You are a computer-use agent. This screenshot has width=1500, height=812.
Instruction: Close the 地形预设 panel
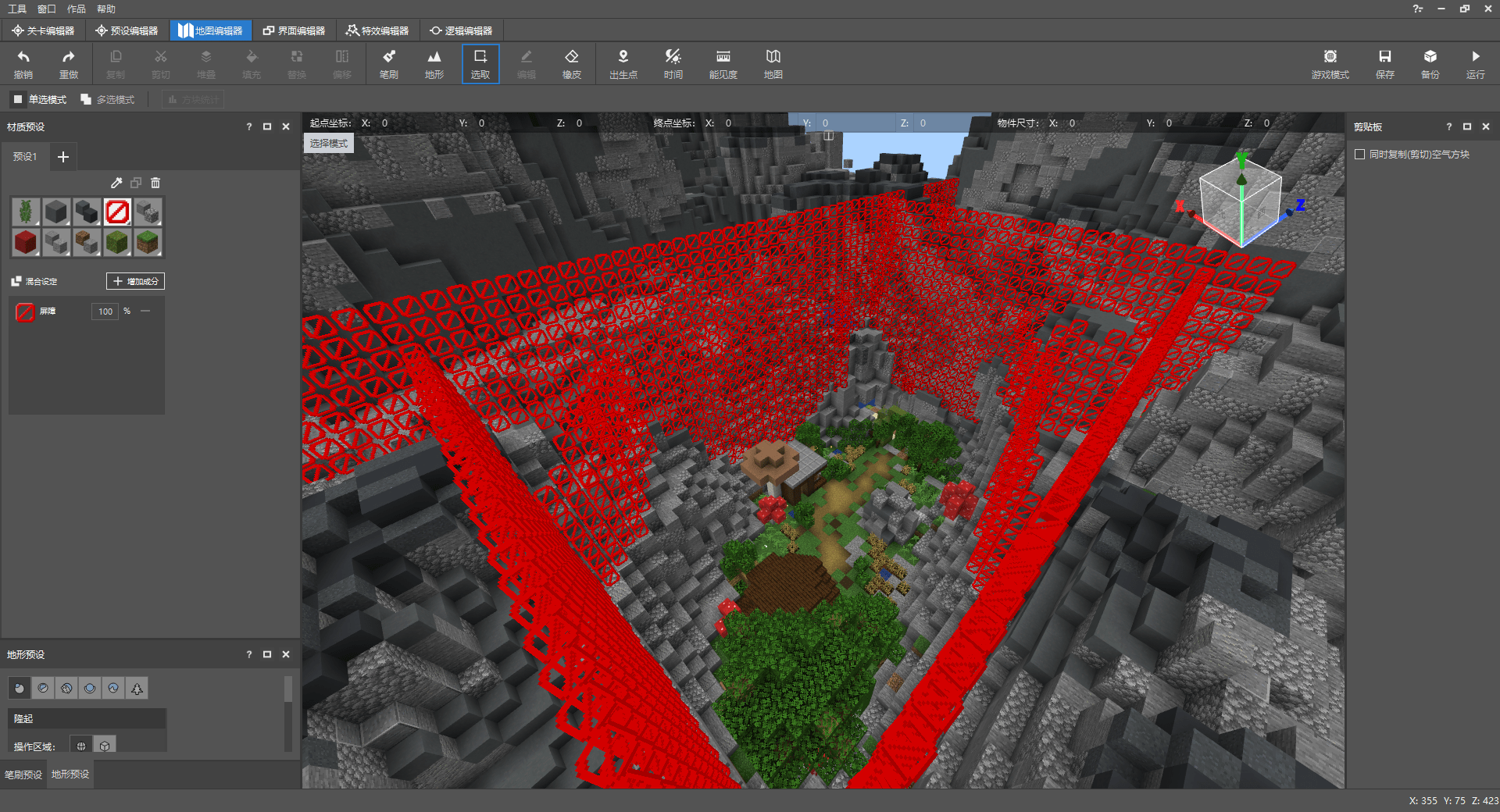click(286, 654)
